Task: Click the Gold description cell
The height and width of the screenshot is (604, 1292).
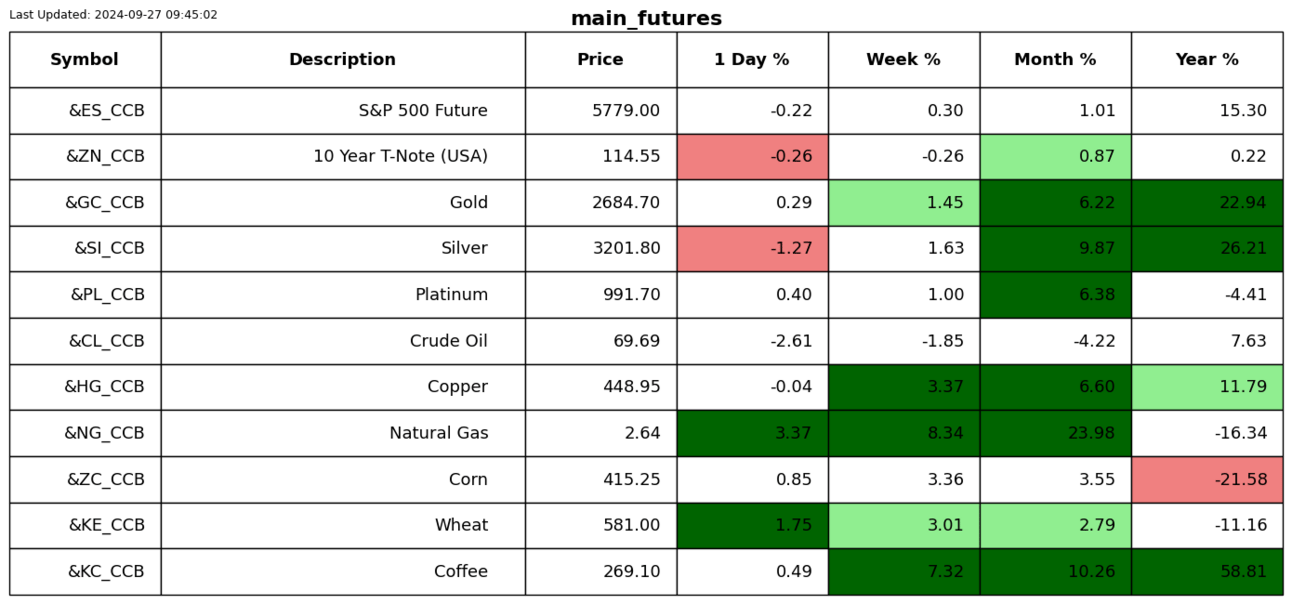Action: point(343,203)
